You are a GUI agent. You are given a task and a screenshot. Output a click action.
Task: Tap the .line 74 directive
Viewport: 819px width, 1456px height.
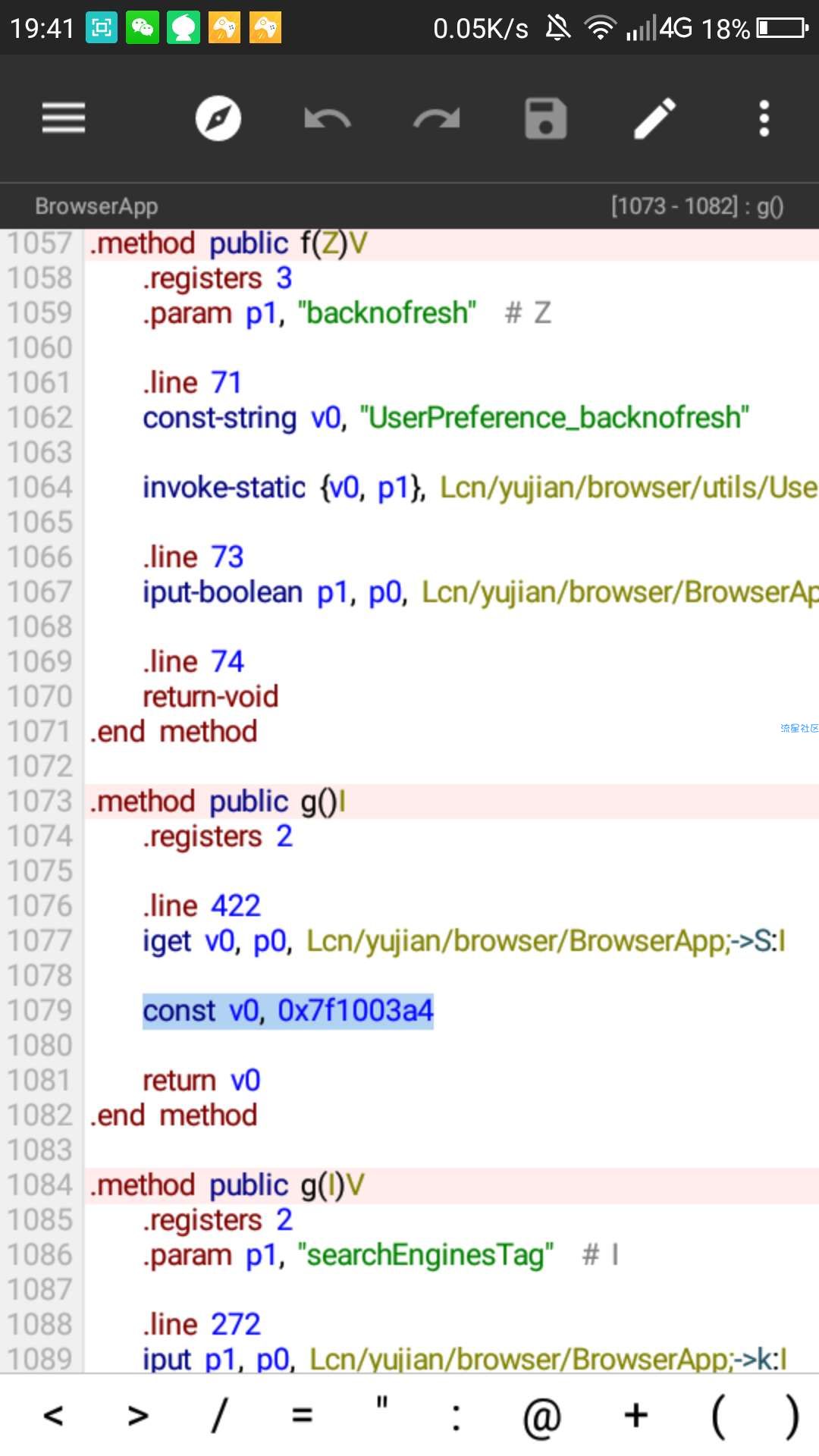[193, 662]
